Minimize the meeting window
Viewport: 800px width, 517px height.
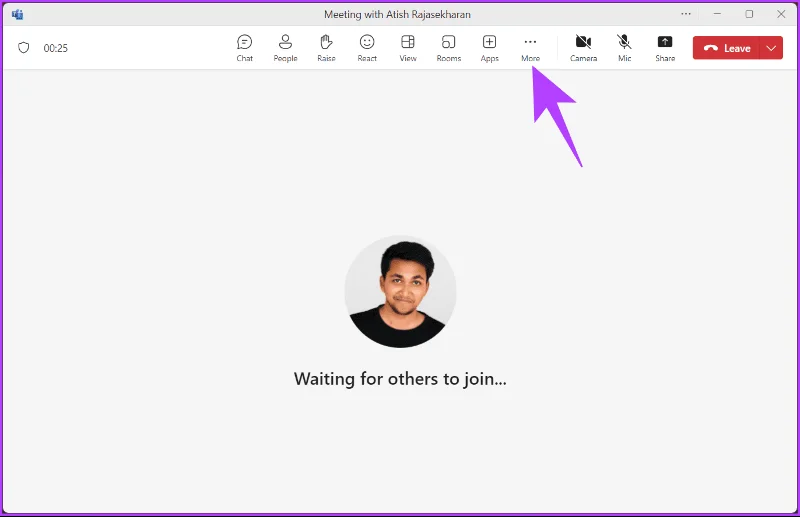(717, 14)
